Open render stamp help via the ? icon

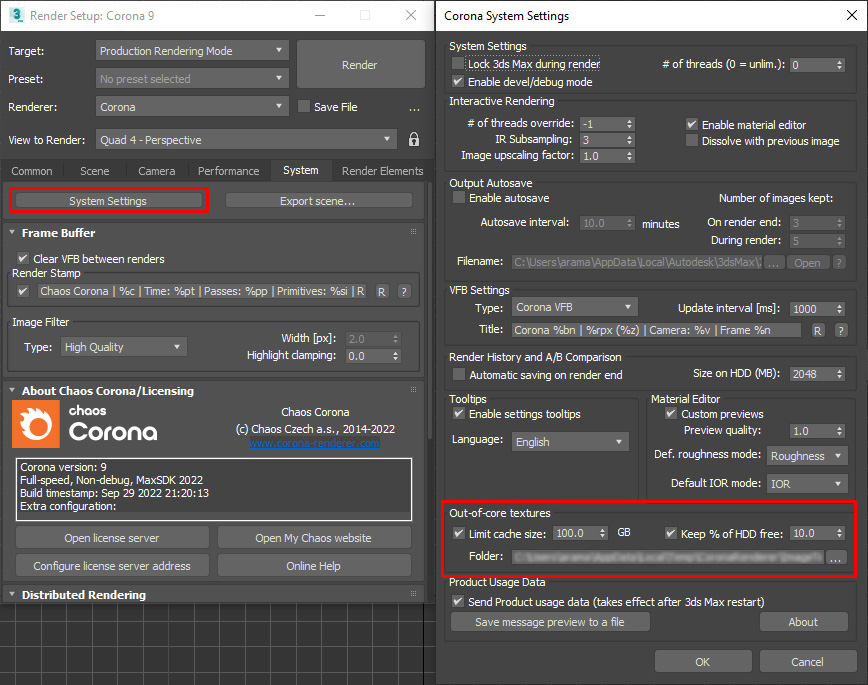coord(404,293)
